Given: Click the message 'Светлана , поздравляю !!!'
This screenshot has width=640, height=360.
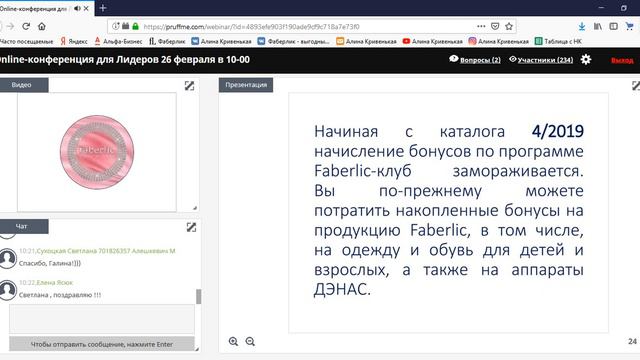Looking at the screenshot, I should coord(60,295).
